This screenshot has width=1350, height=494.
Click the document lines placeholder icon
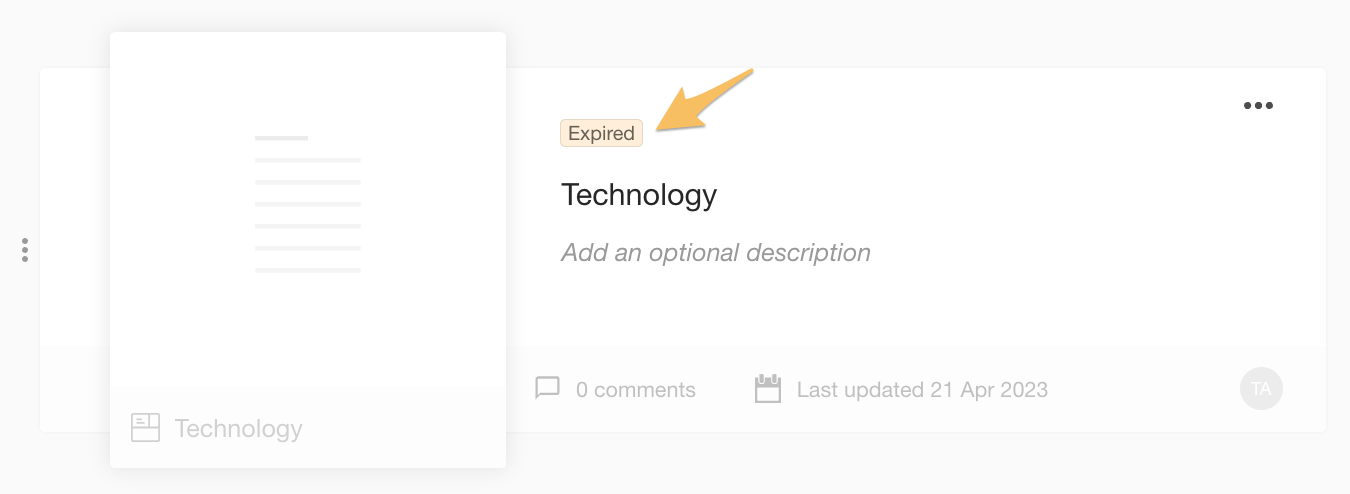(307, 204)
